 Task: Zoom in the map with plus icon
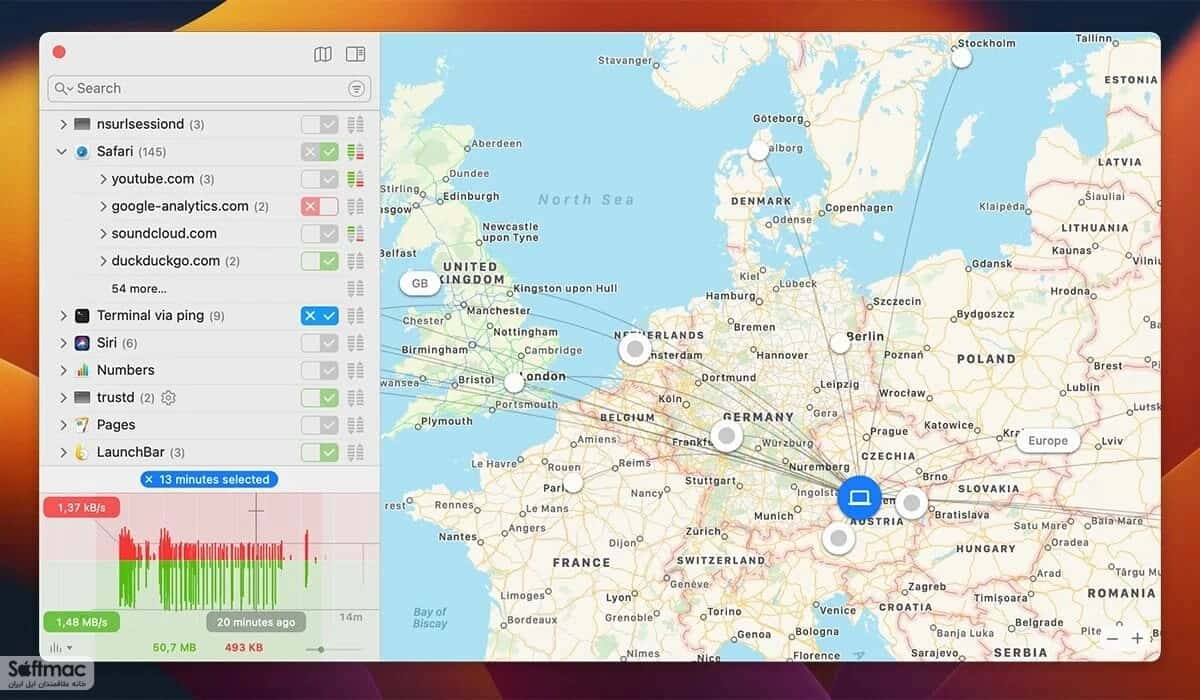pyautogui.click(x=1137, y=638)
